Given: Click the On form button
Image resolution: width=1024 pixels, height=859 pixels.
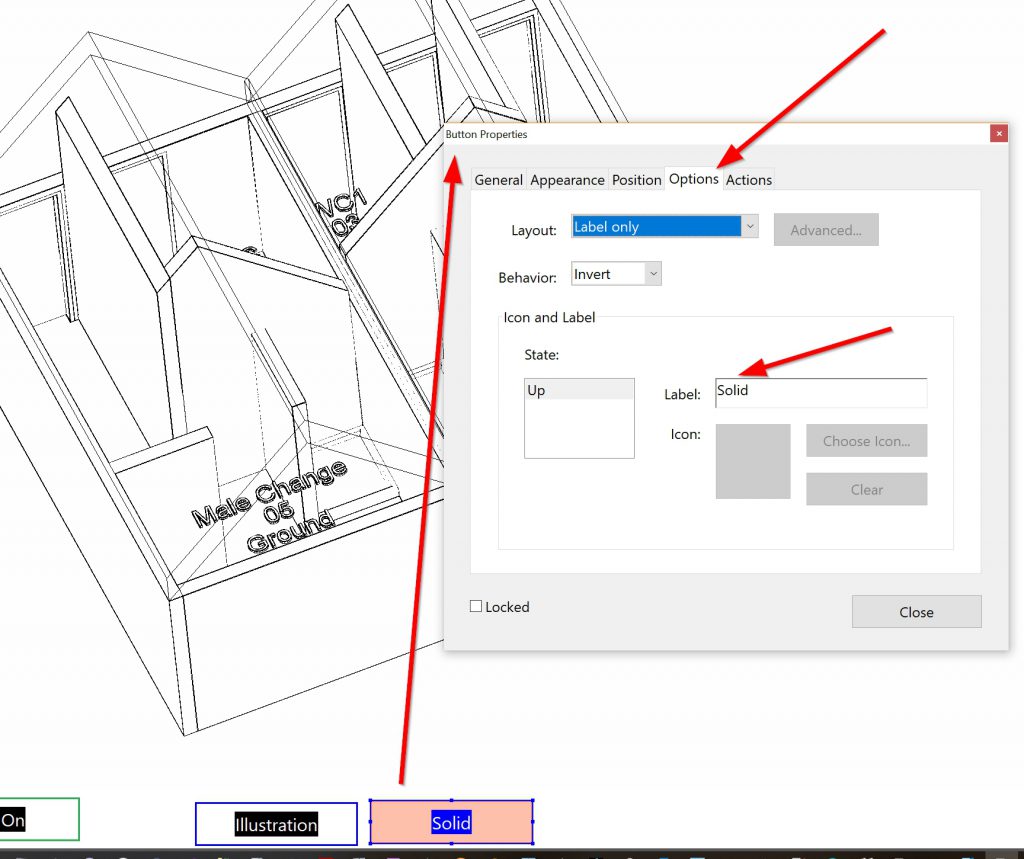Looking at the screenshot, I should pyautogui.click(x=38, y=820).
